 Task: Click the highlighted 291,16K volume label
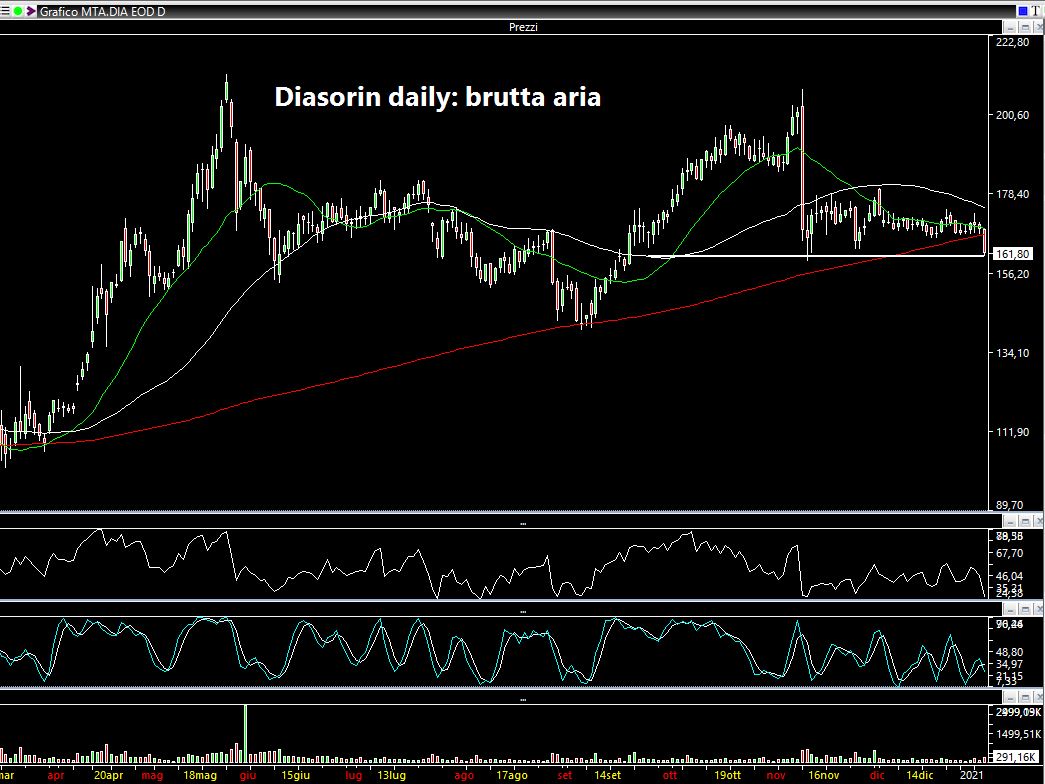click(1016, 757)
